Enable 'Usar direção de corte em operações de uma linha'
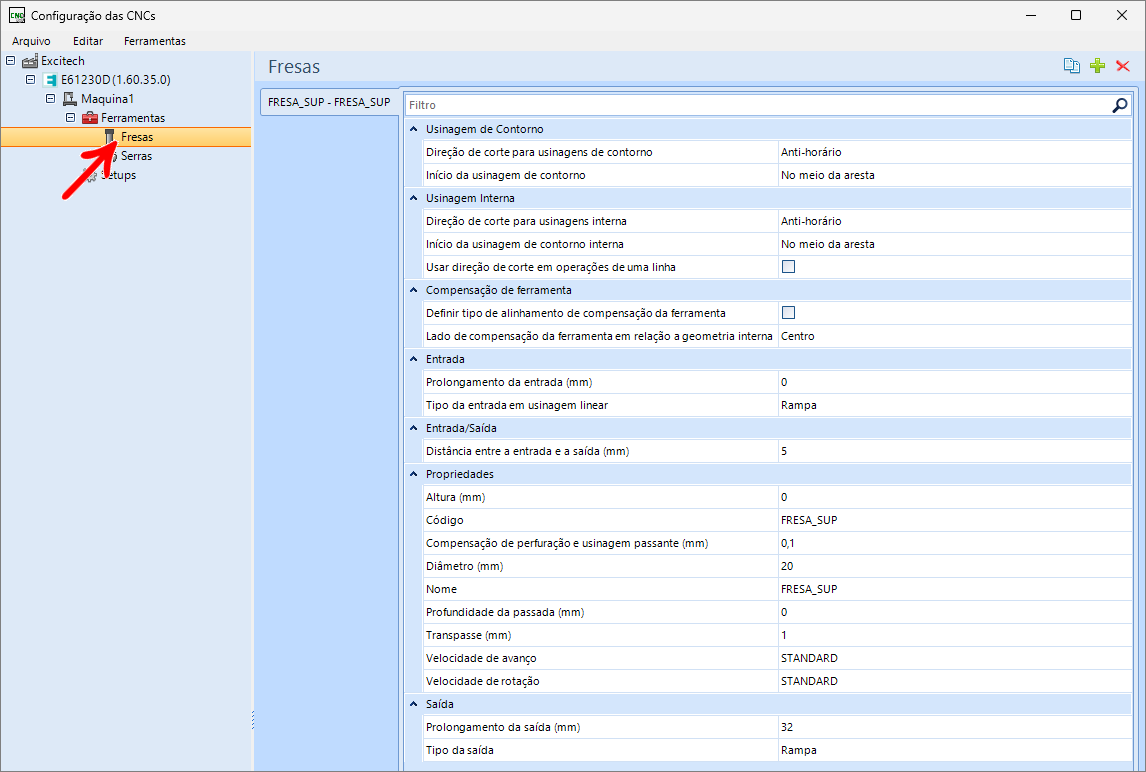This screenshot has height=772, width=1146. 788,267
